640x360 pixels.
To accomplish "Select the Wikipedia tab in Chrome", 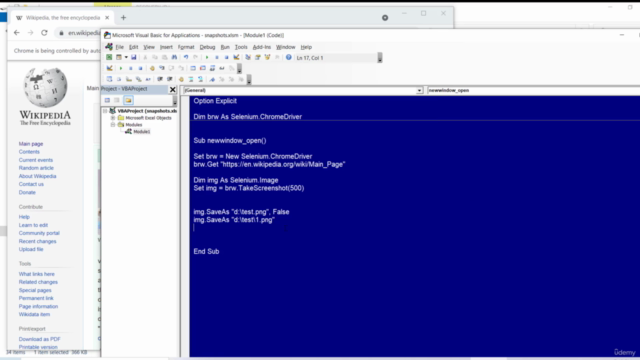I will pyautogui.click(x=62, y=18).
